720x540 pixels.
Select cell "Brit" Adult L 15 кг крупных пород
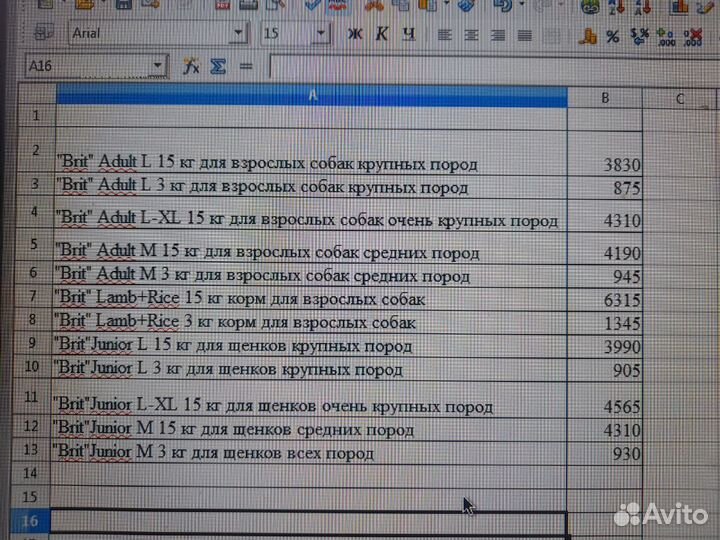[x=311, y=152]
